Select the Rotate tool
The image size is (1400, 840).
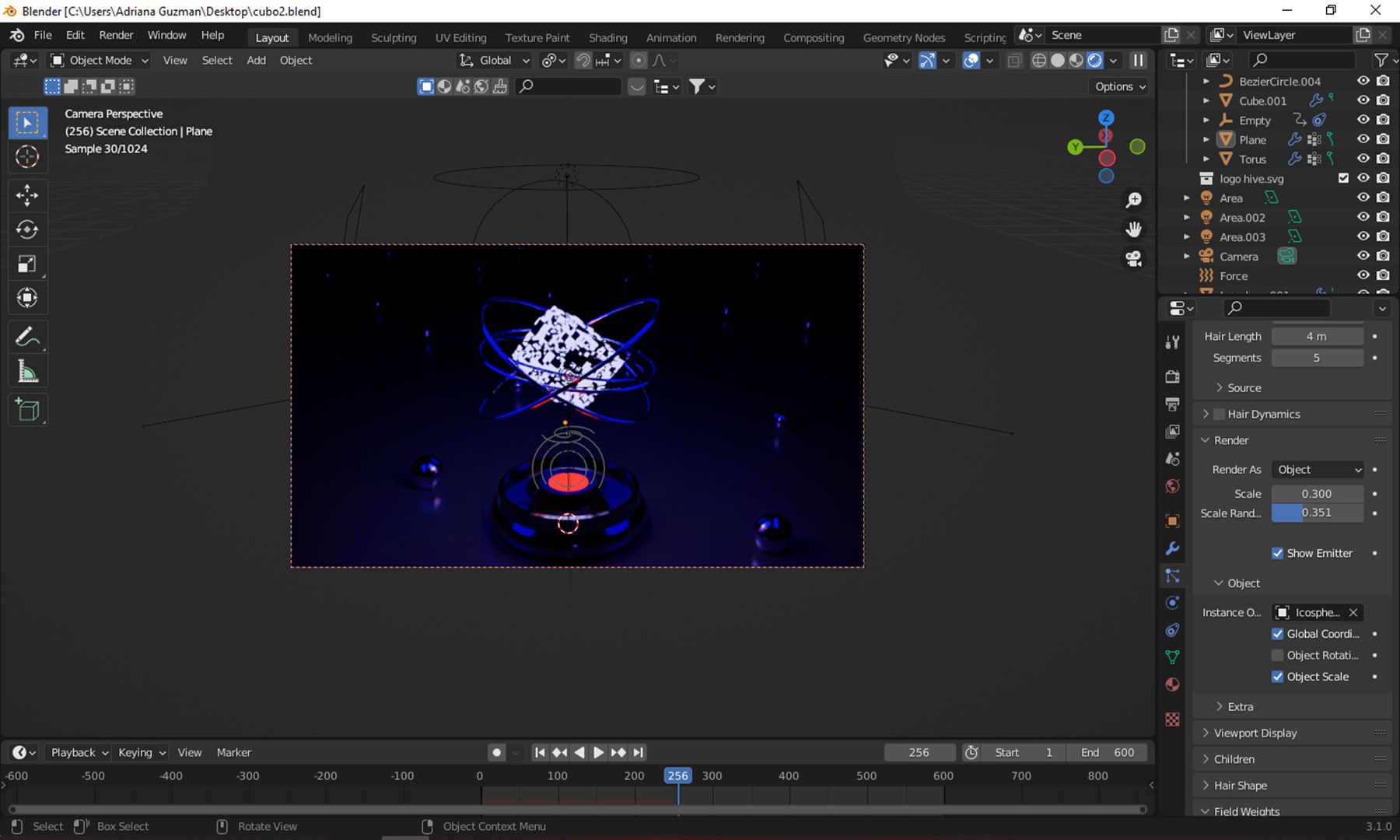point(27,229)
